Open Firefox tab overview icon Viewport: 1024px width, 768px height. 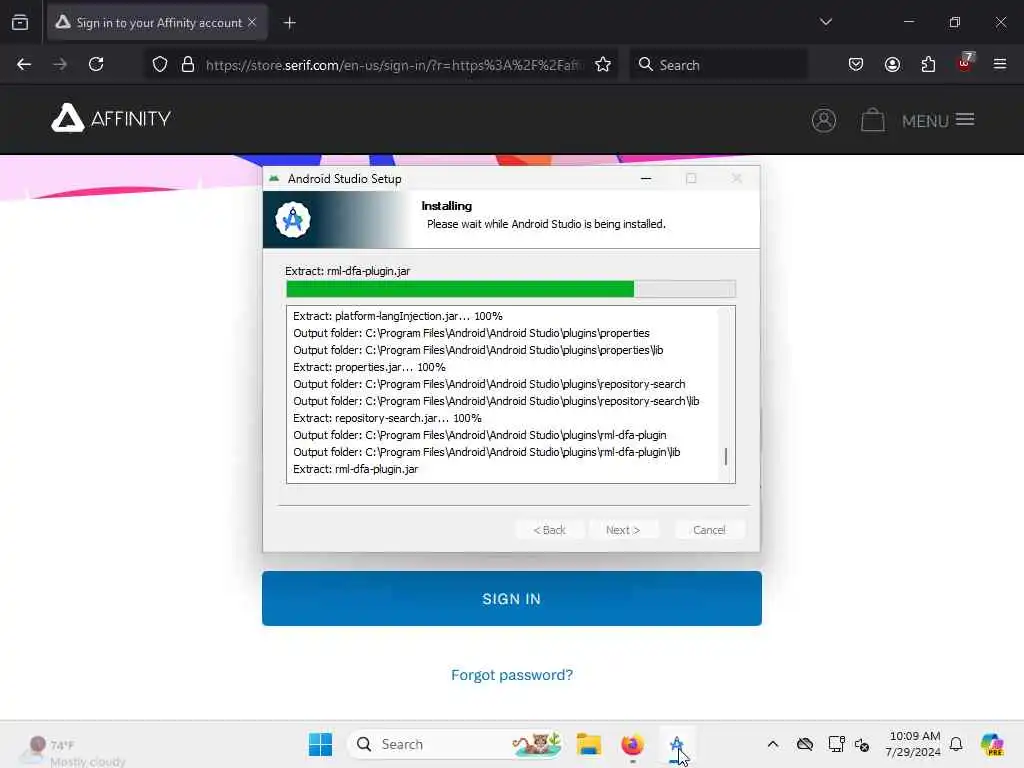click(20, 22)
